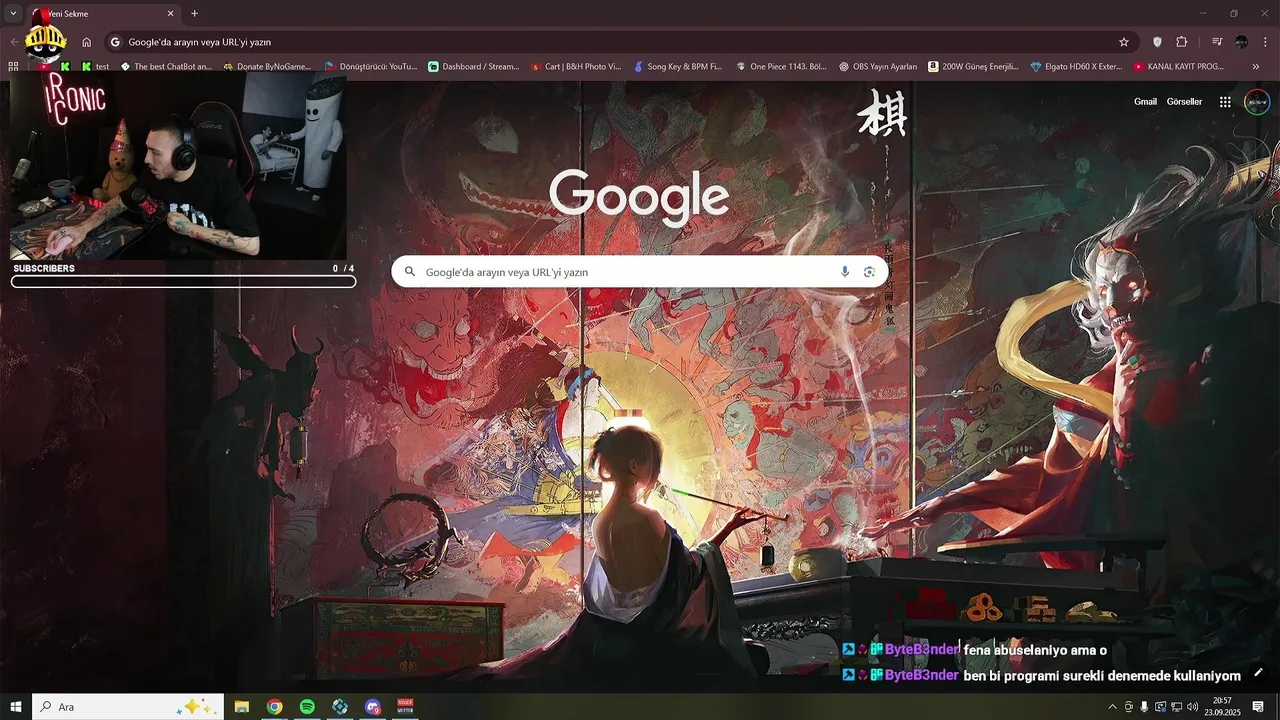Open Song Key & BPM bookmark
Image resolution: width=1280 pixels, height=720 pixels.
(x=678, y=67)
